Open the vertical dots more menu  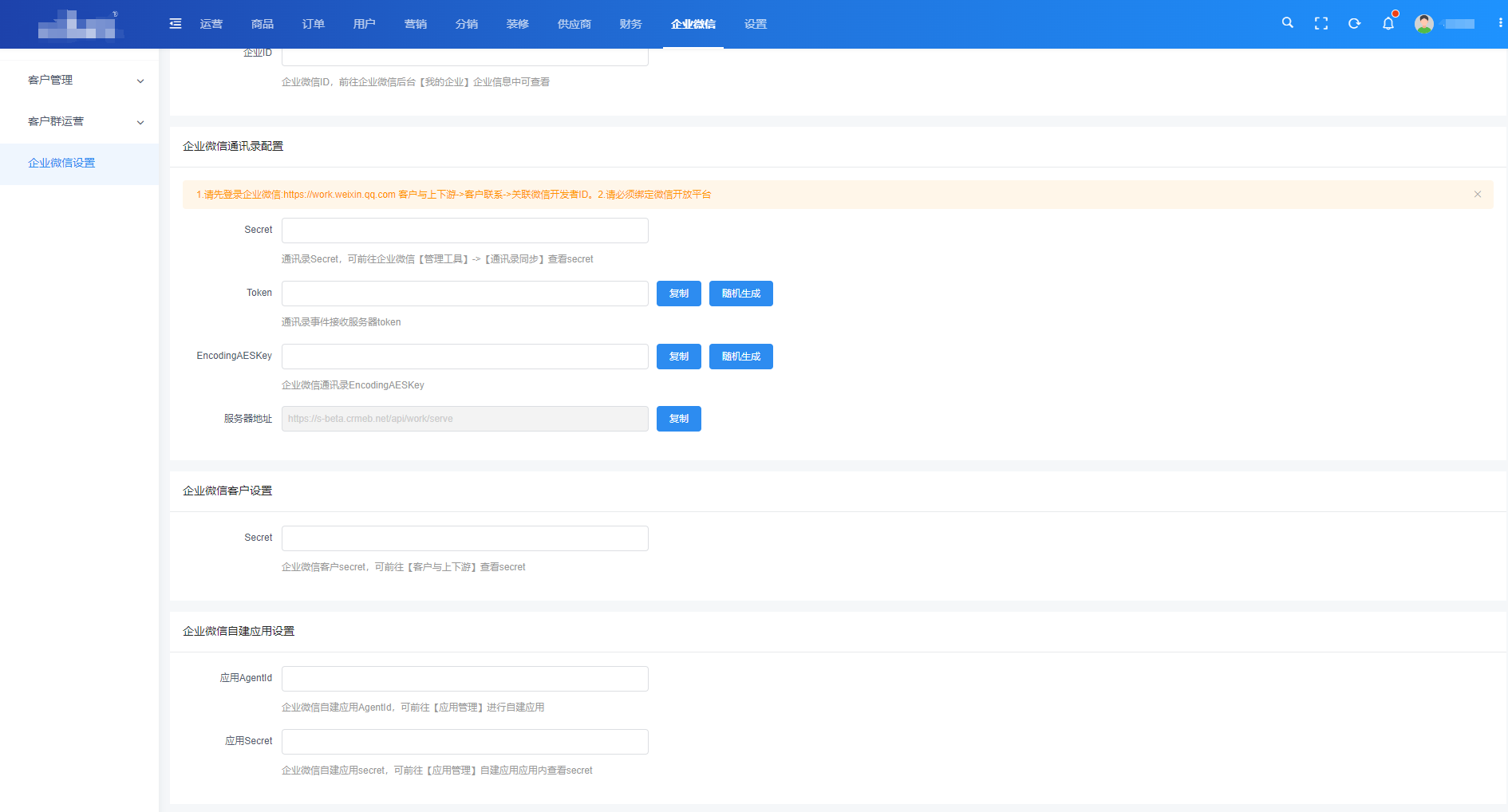click(x=1500, y=23)
